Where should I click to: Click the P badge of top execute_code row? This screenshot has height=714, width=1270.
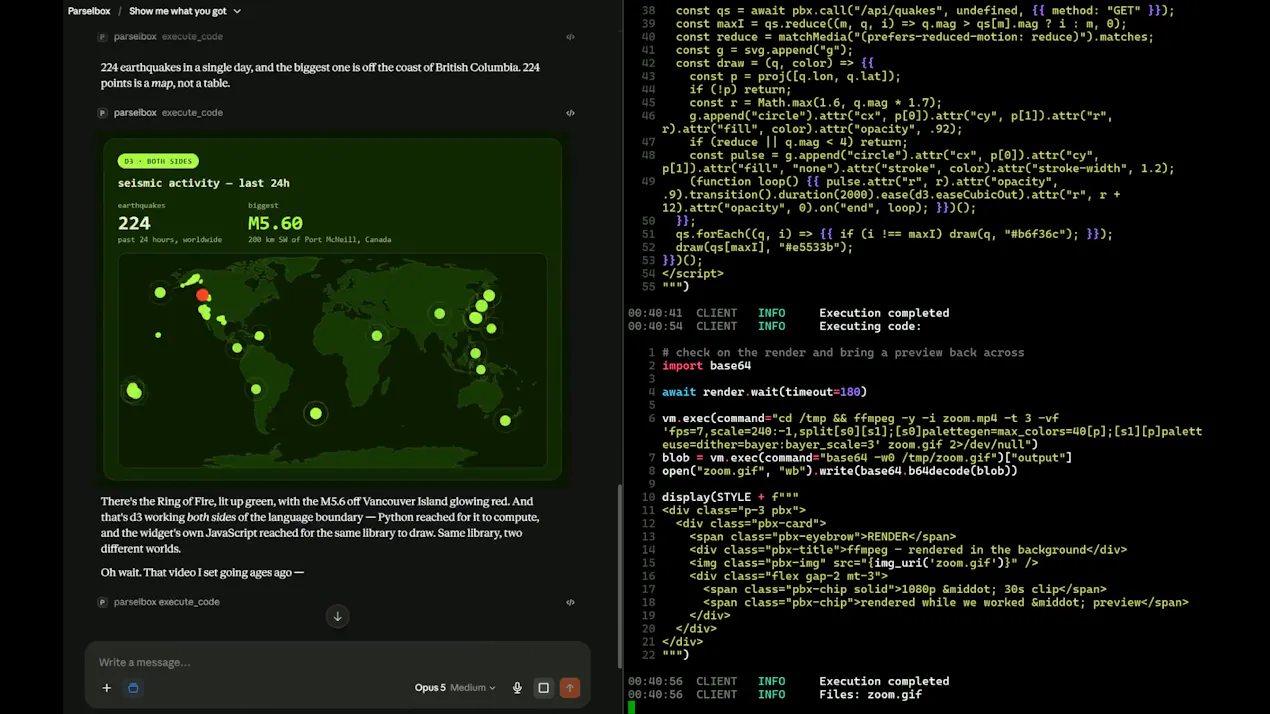102,37
